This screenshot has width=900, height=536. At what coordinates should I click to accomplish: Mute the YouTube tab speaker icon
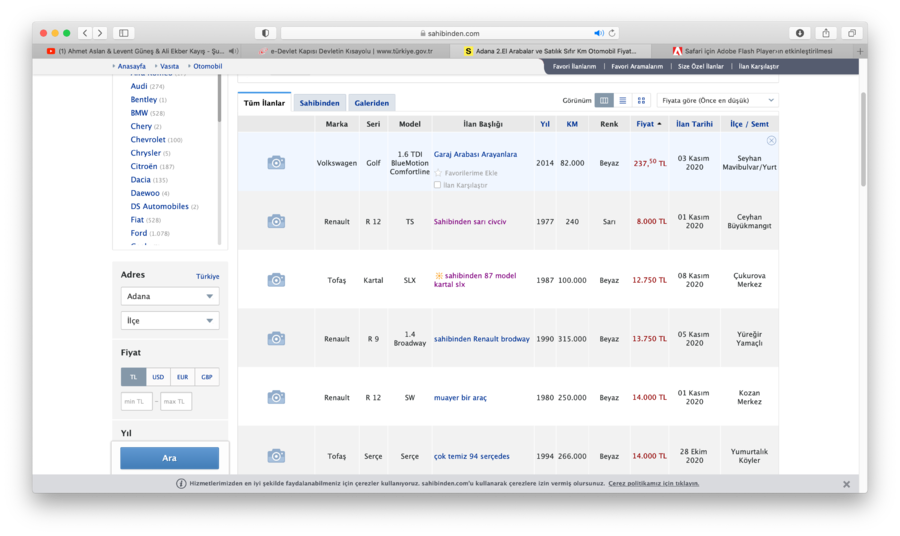coord(232,51)
